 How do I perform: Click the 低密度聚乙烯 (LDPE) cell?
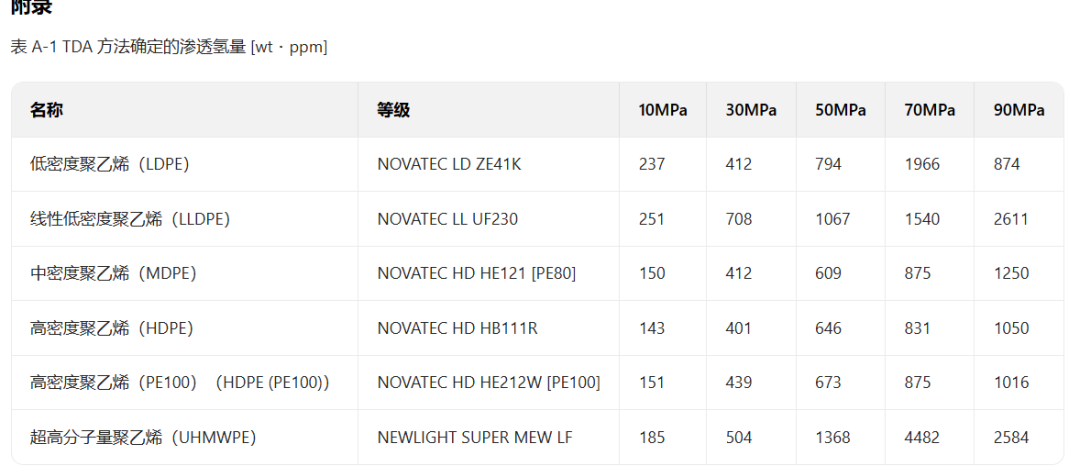pyautogui.click(x=110, y=165)
